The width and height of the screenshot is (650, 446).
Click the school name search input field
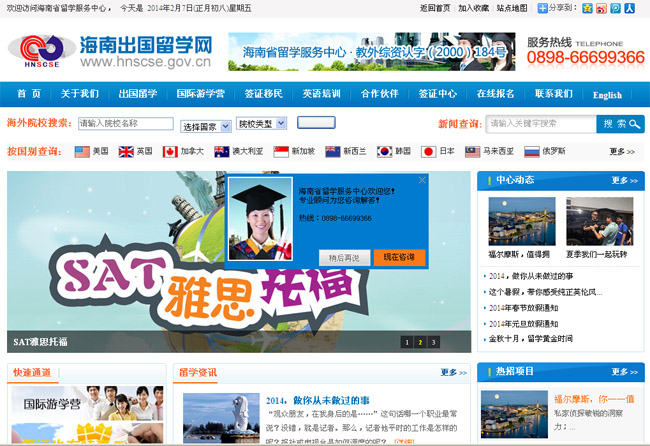click(125, 124)
